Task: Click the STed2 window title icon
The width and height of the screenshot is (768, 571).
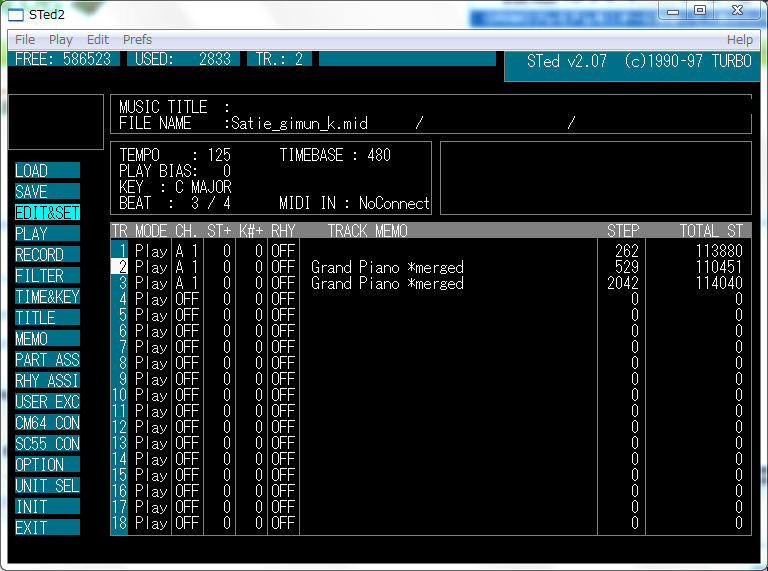Action: coord(16,14)
